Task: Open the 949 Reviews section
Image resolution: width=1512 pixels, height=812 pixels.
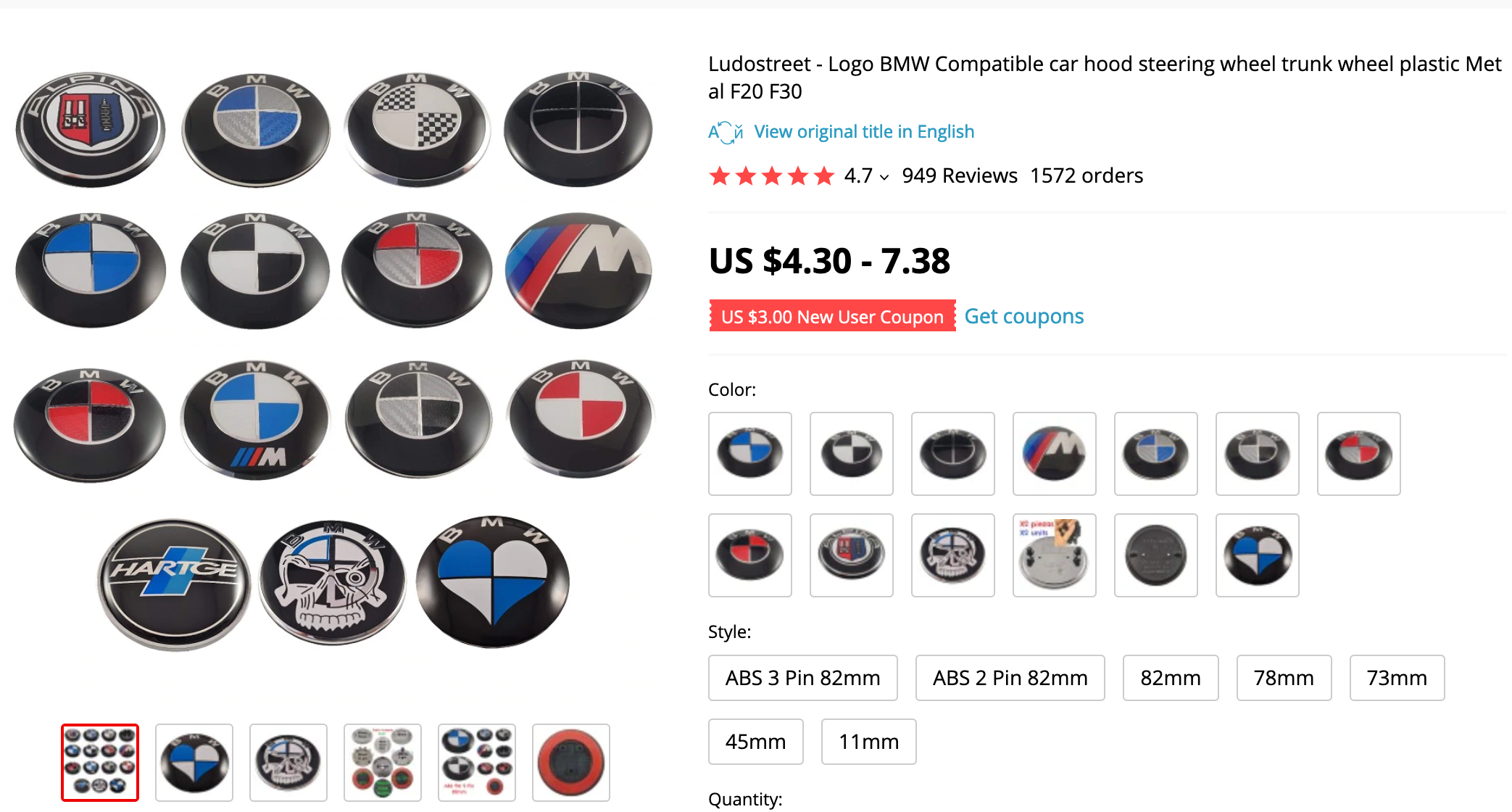Action: point(960,176)
